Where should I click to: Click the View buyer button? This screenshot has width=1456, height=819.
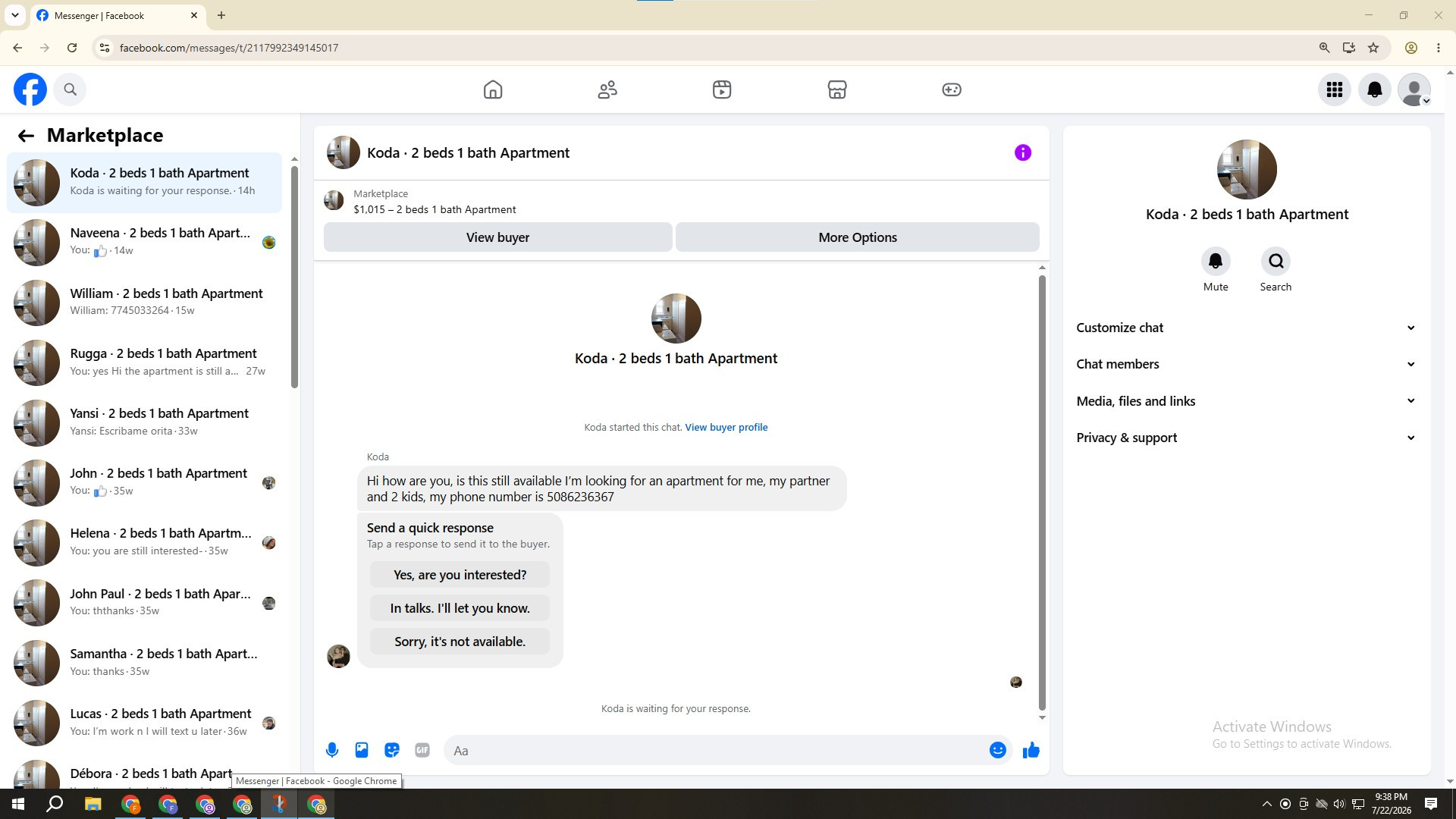tap(497, 237)
